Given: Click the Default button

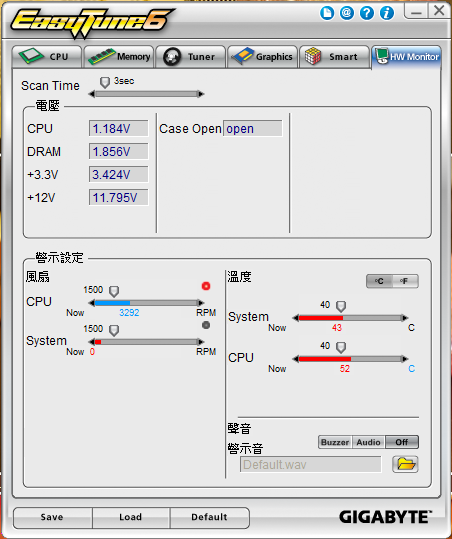Looking at the screenshot, I should pos(209,517).
